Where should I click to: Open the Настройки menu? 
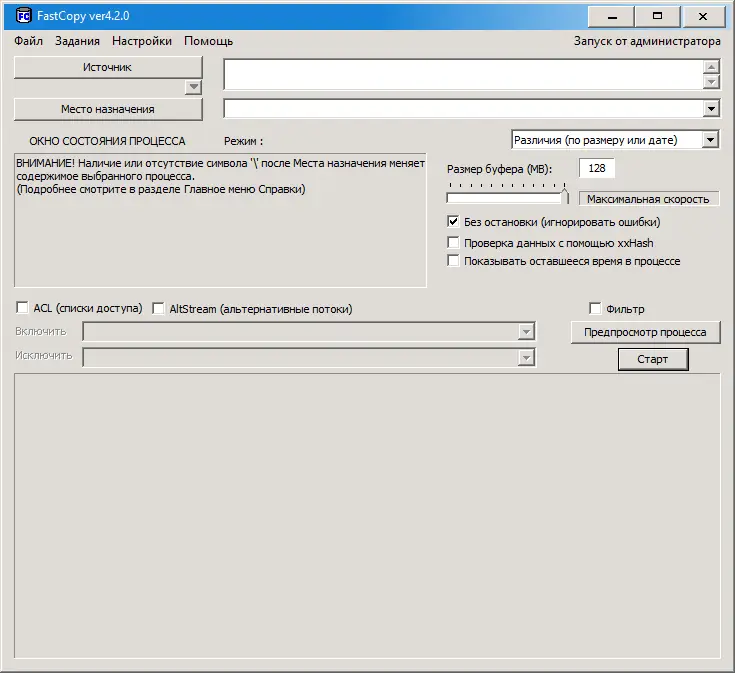[142, 41]
